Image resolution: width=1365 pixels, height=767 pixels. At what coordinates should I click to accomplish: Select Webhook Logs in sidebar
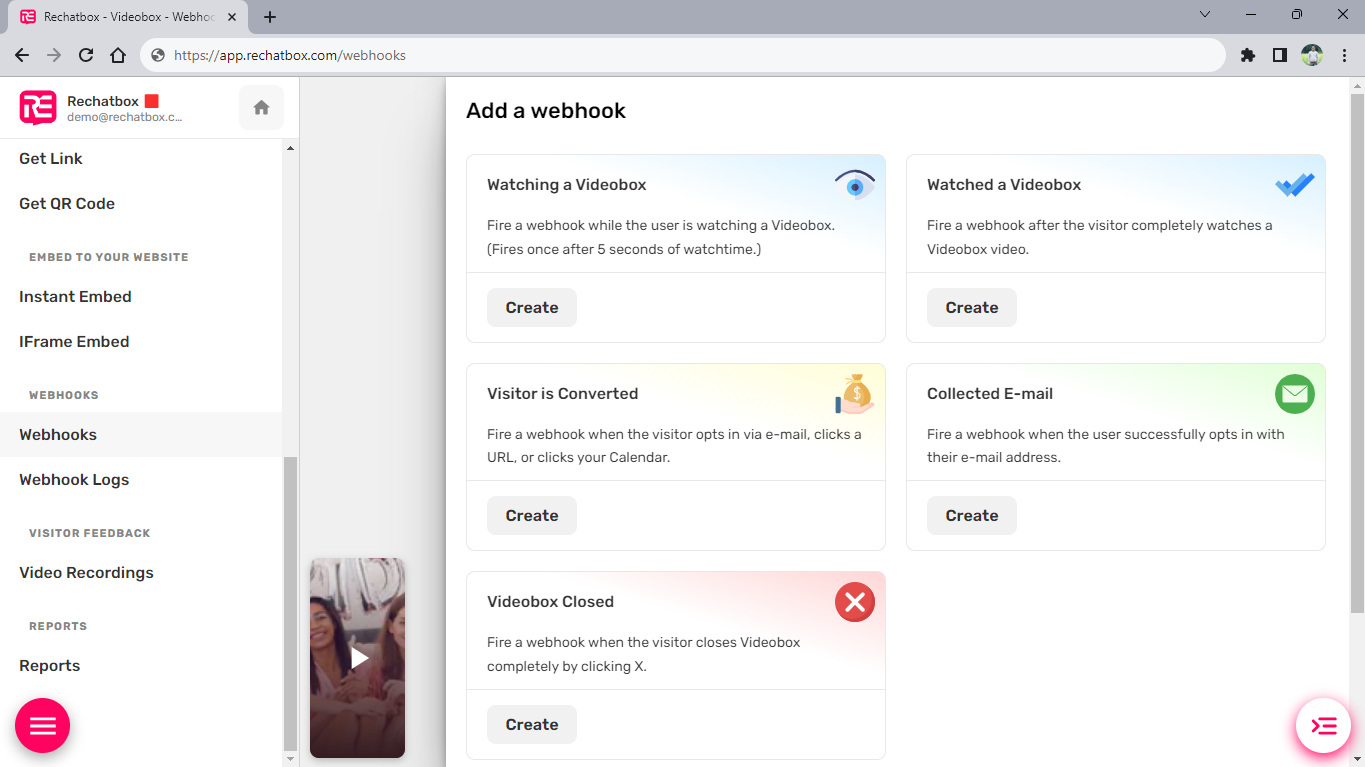pos(74,480)
